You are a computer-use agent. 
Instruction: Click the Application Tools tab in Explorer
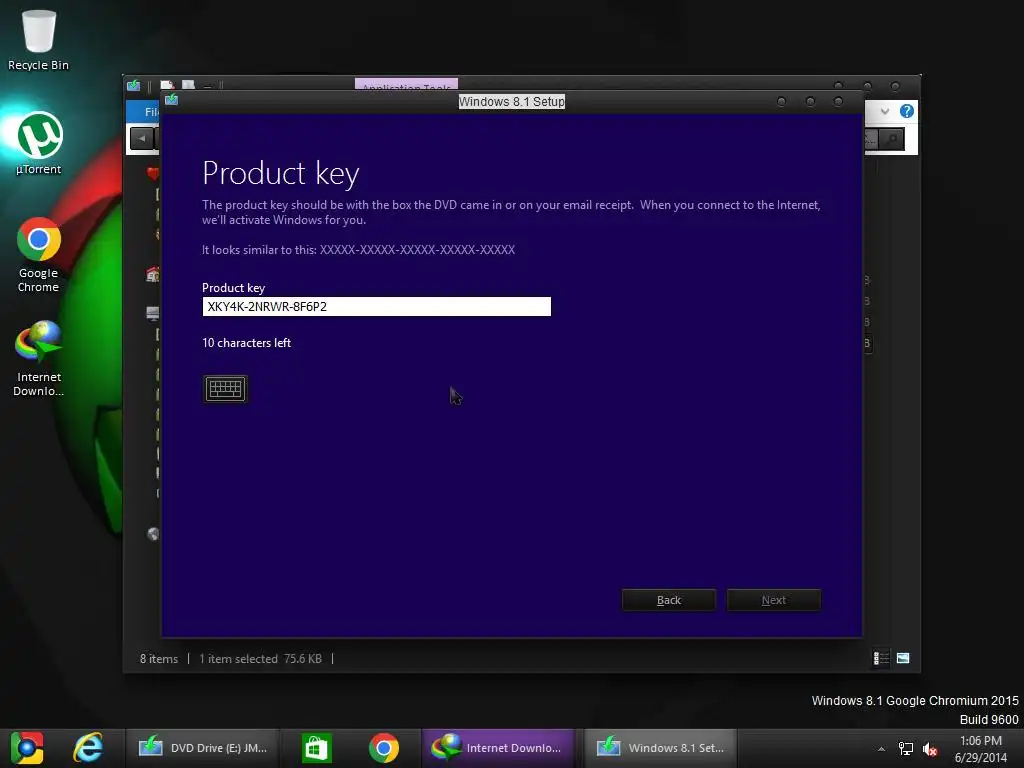(406, 85)
